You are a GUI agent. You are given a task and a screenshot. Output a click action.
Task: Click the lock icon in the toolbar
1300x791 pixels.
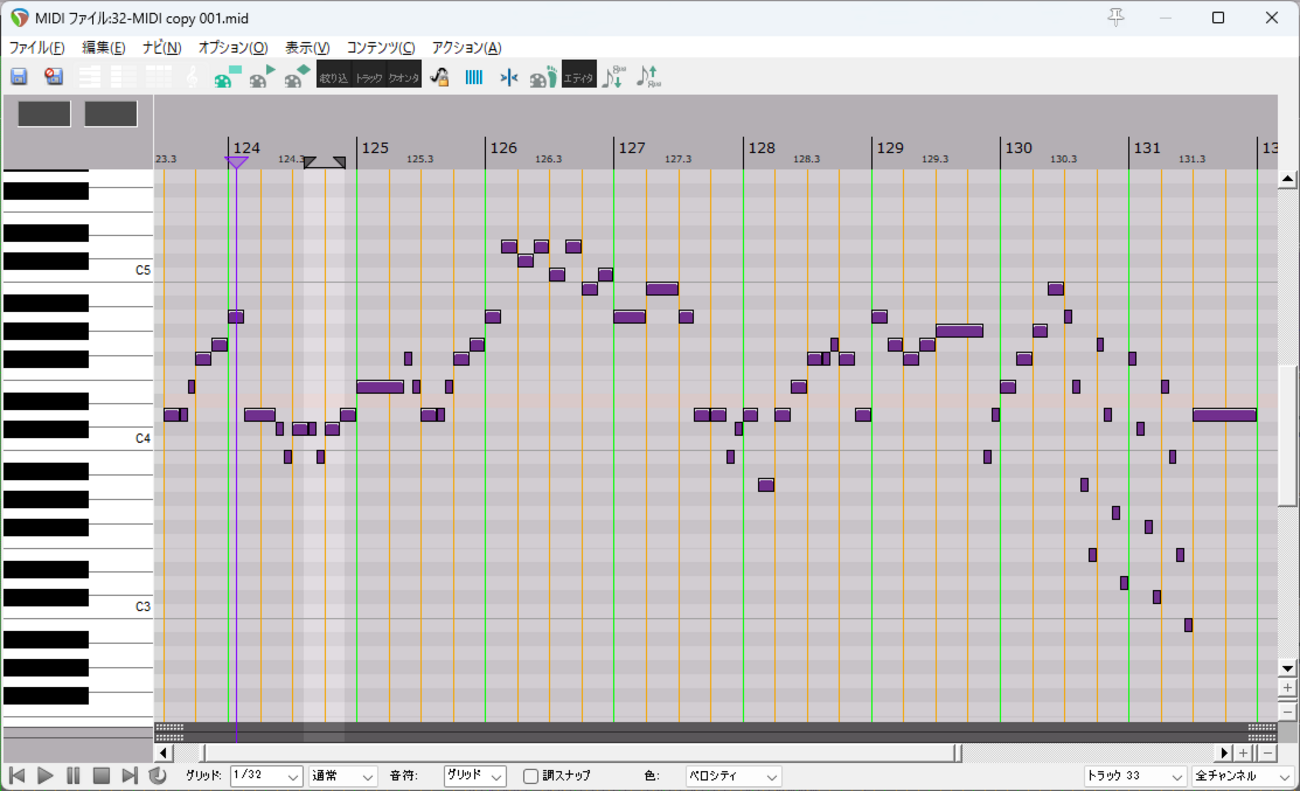[439, 76]
